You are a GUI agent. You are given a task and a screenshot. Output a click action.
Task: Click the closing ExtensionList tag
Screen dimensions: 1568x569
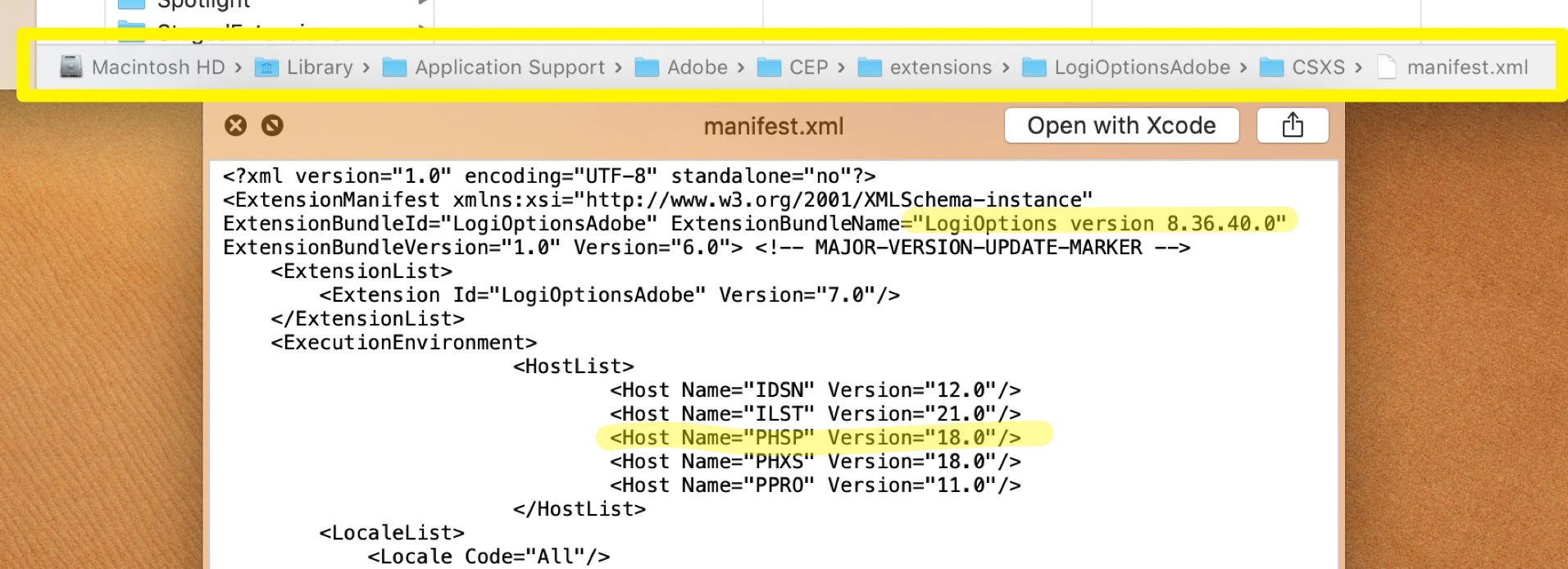367,319
